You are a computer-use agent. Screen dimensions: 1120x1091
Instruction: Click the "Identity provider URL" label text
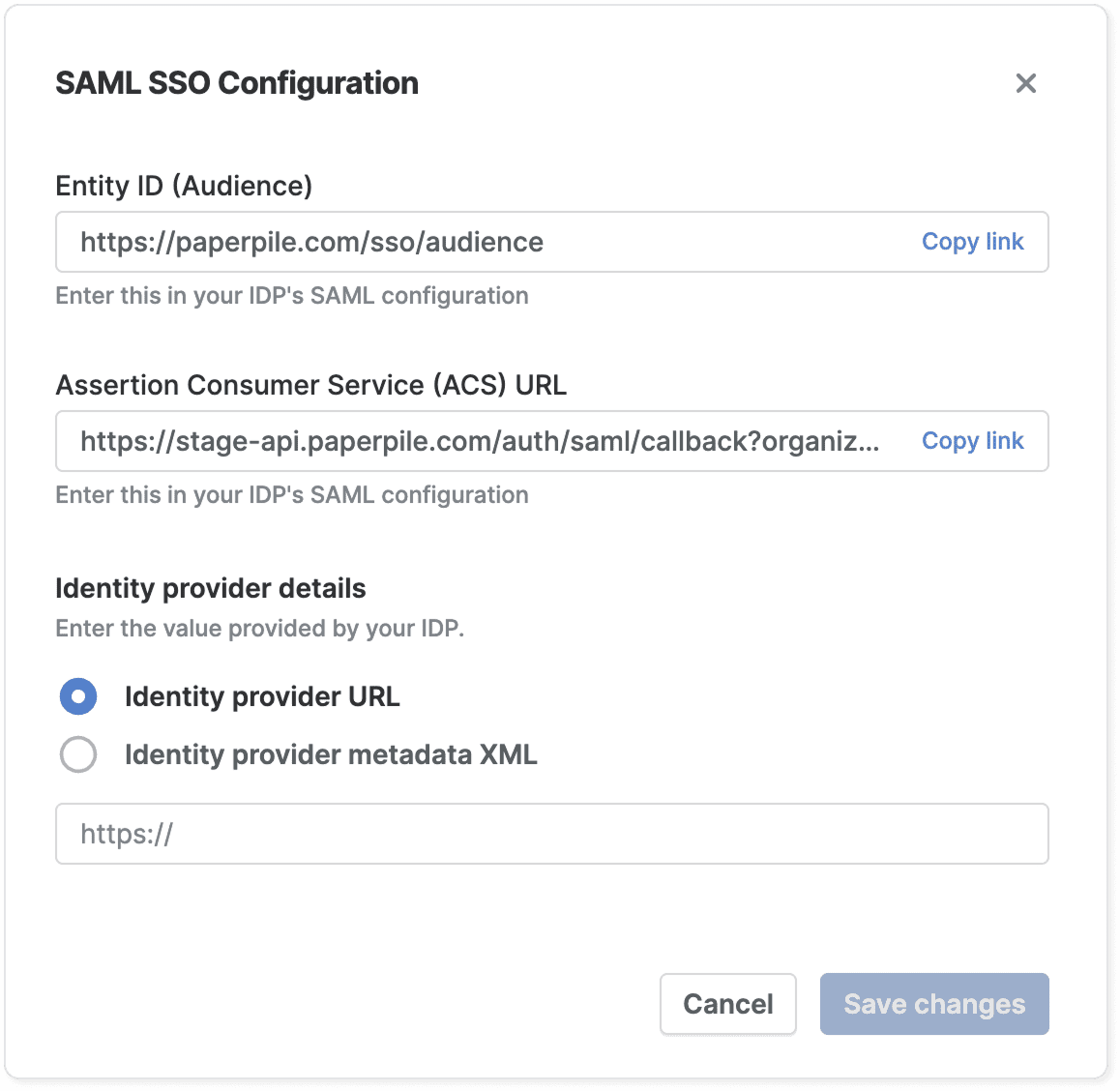(262, 696)
